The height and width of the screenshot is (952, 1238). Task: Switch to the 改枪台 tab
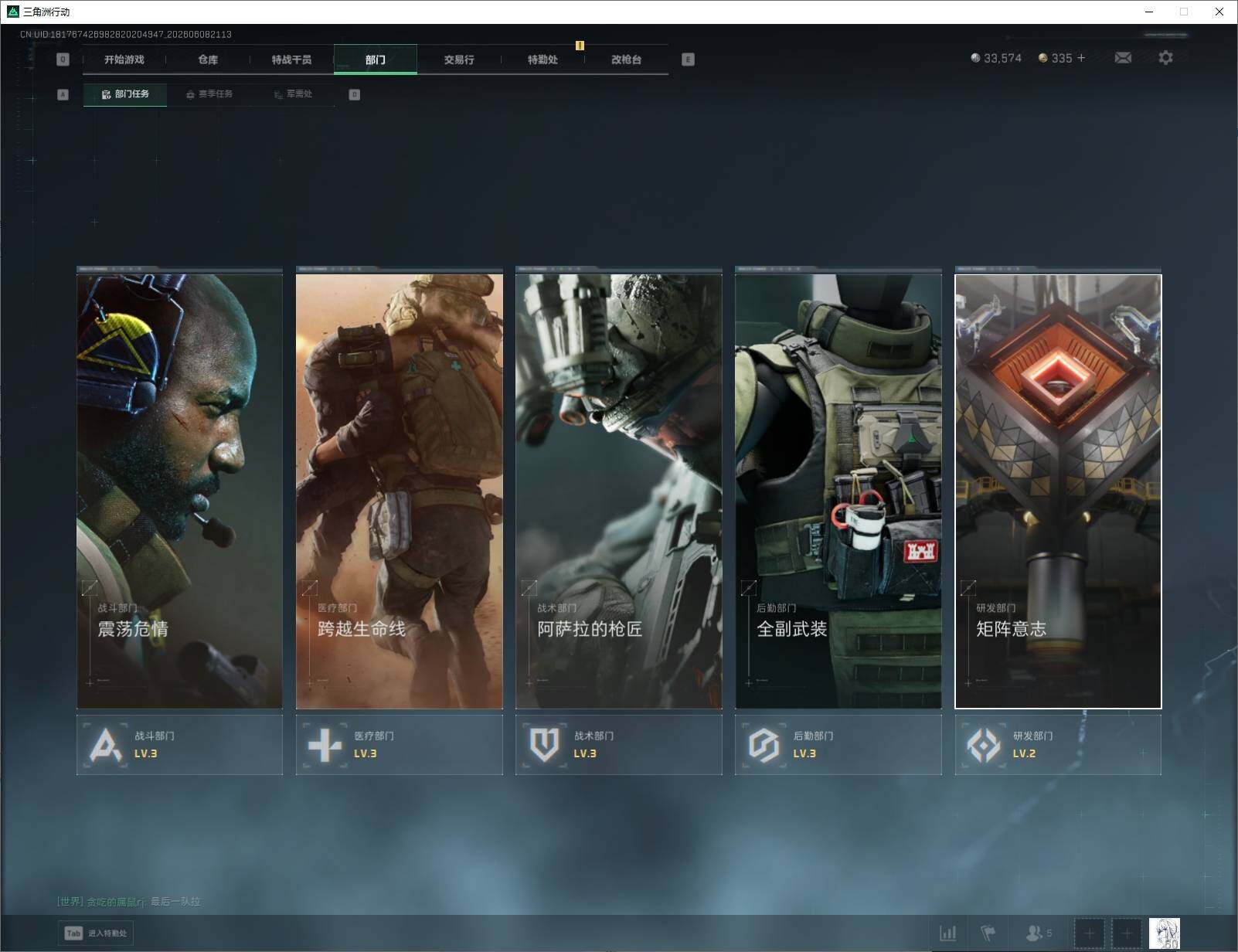626,59
